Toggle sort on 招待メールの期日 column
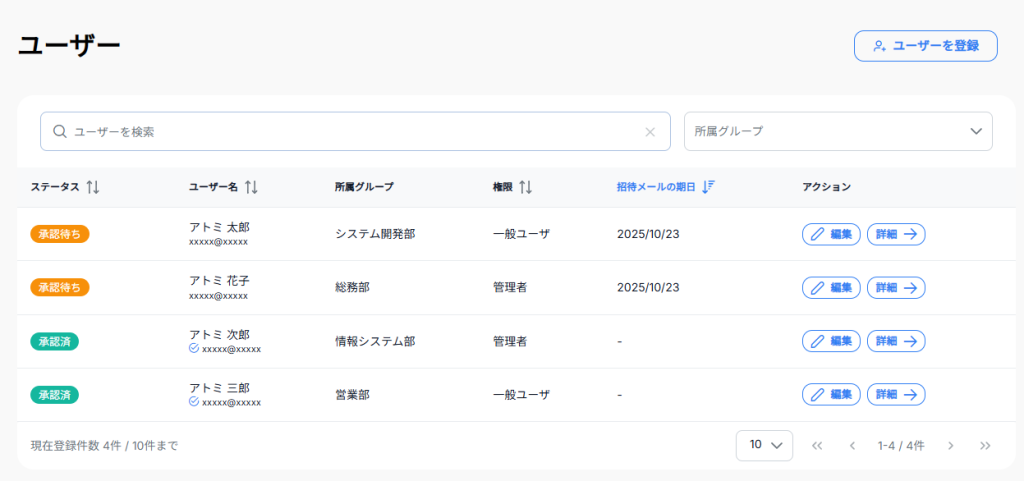Screen dimensions: 1024x481 click(708, 187)
